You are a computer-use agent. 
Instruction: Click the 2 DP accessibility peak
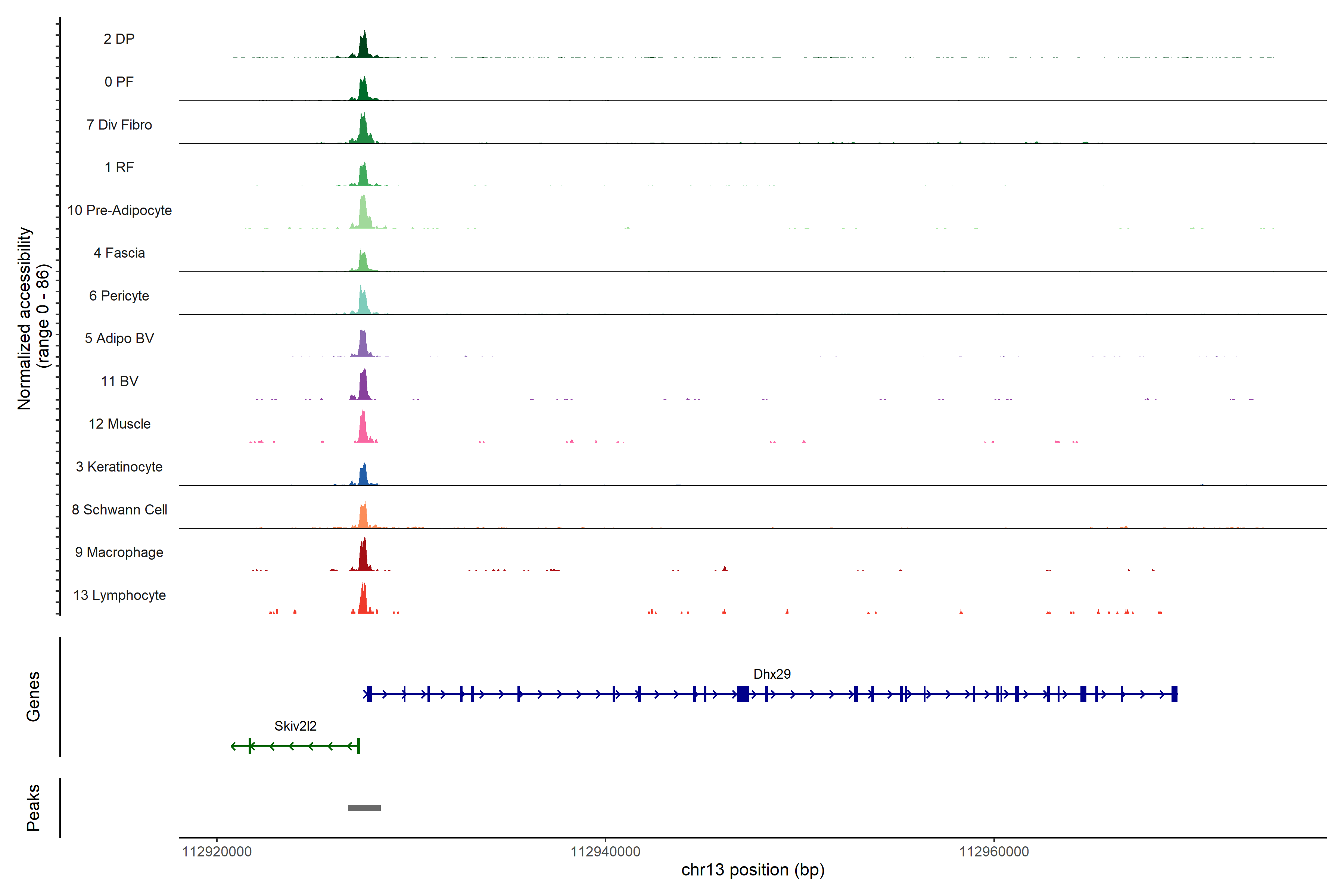(363, 48)
